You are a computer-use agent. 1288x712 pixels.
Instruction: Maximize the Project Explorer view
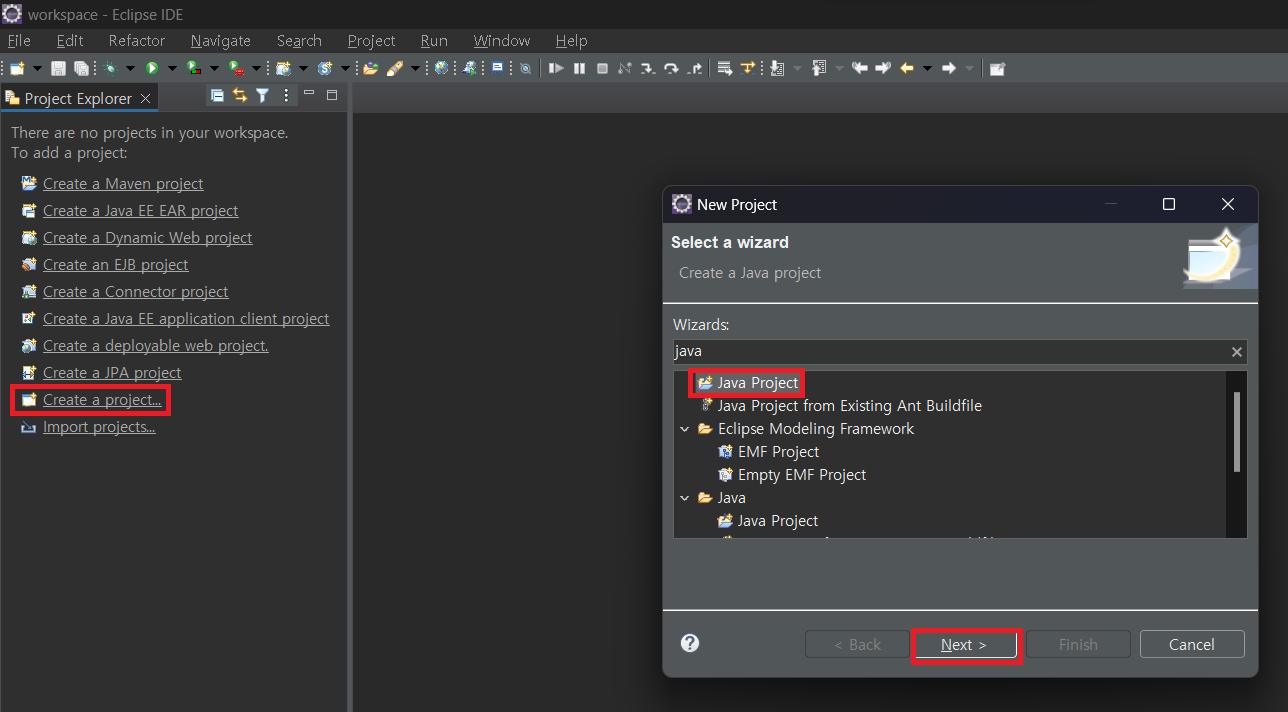coord(332,95)
